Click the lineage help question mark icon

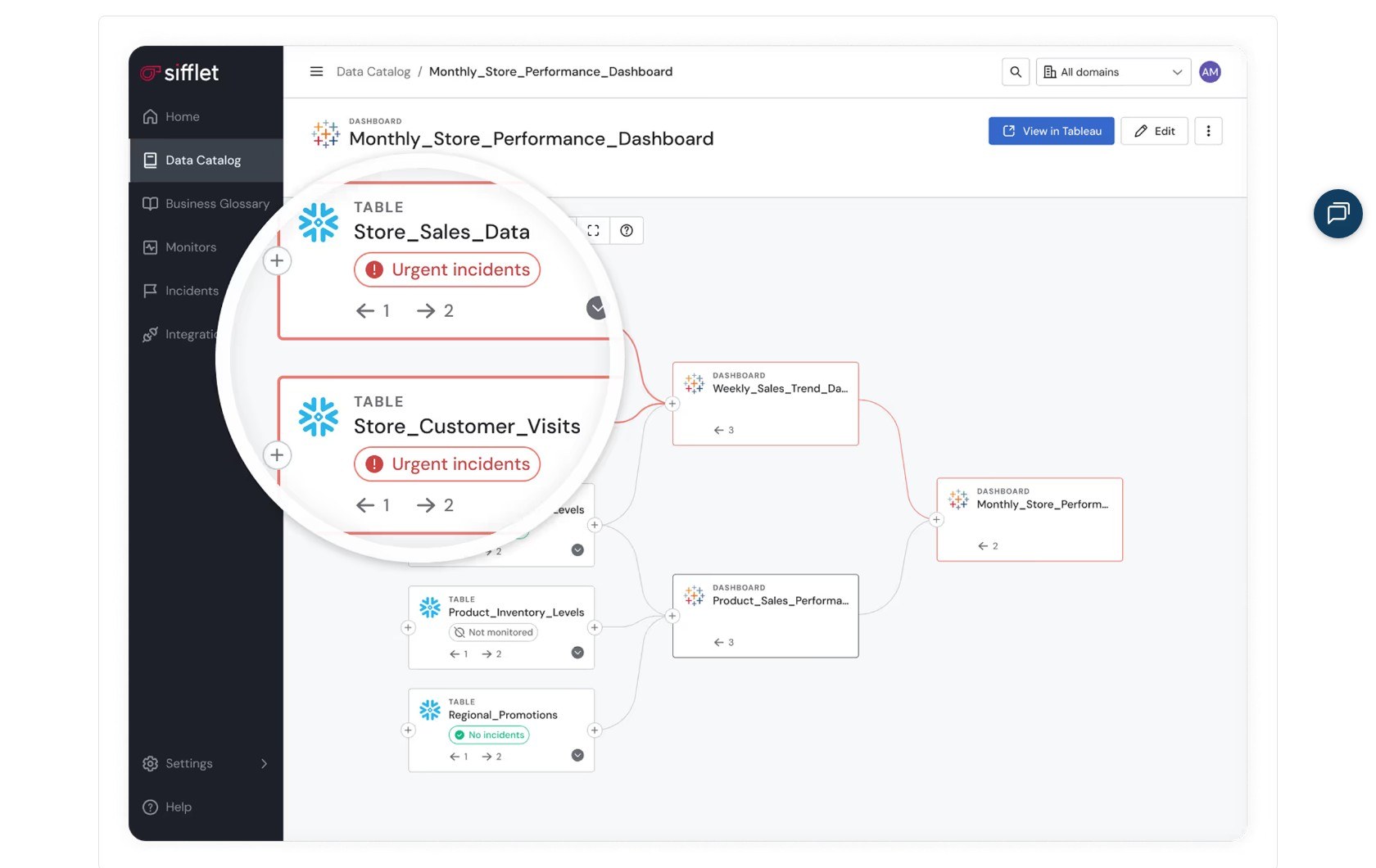[627, 231]
